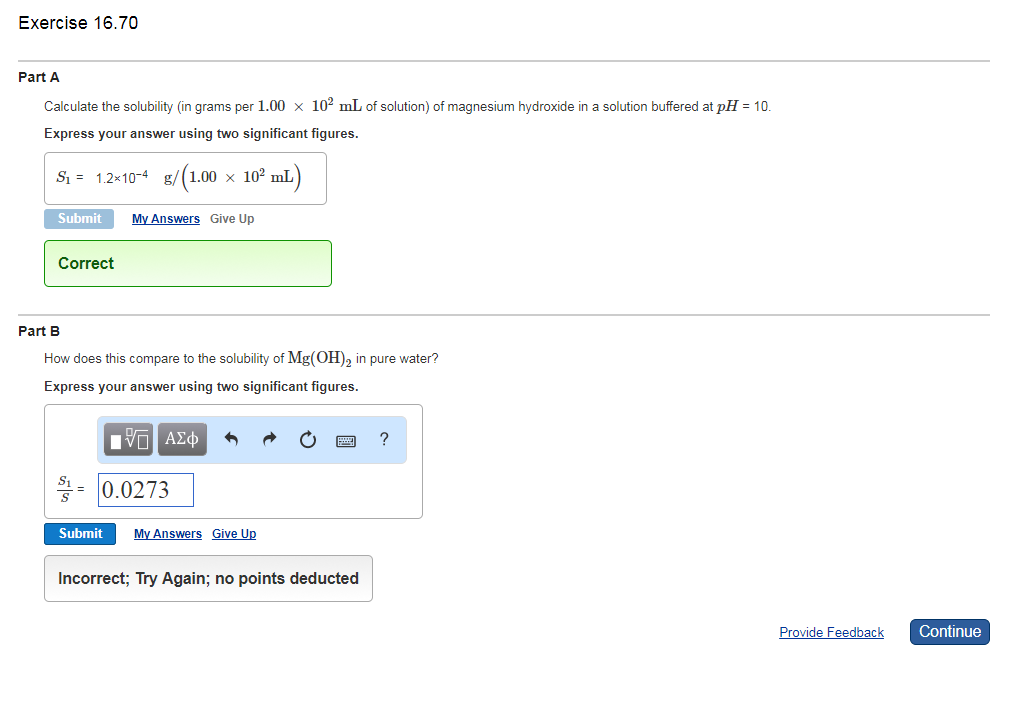Select the answer input showing 0.0273
The width and height of the screenshot is (1013, 702).
pos(145,489)
